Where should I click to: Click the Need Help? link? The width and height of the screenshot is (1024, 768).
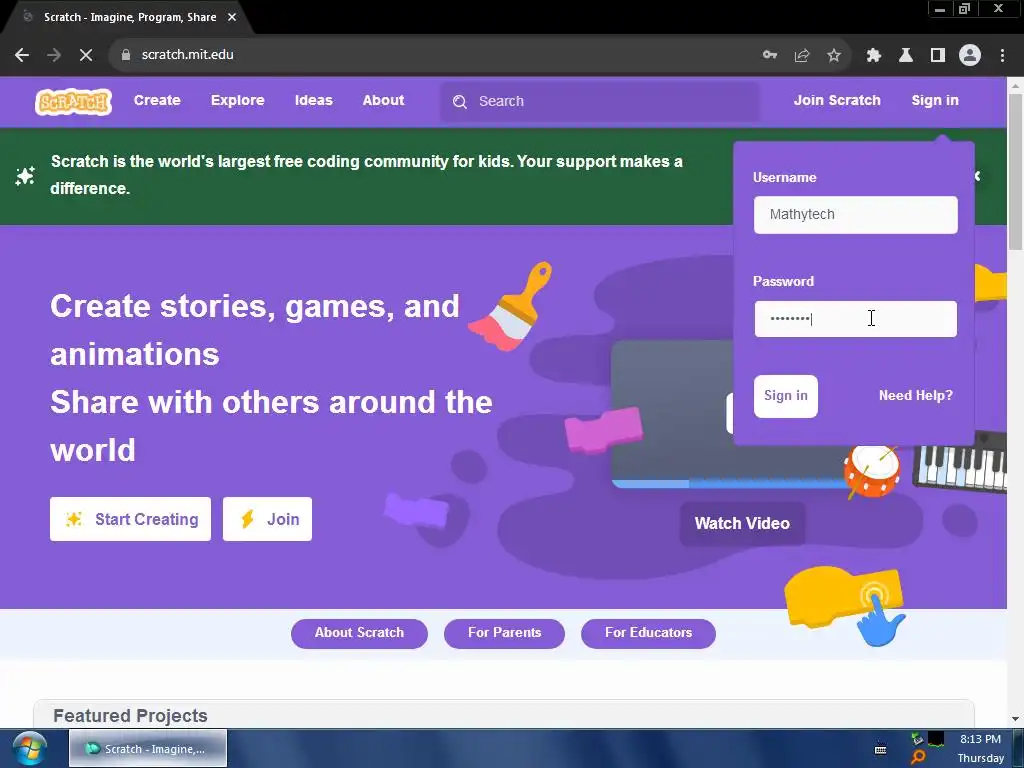click(x=916, y=396)
